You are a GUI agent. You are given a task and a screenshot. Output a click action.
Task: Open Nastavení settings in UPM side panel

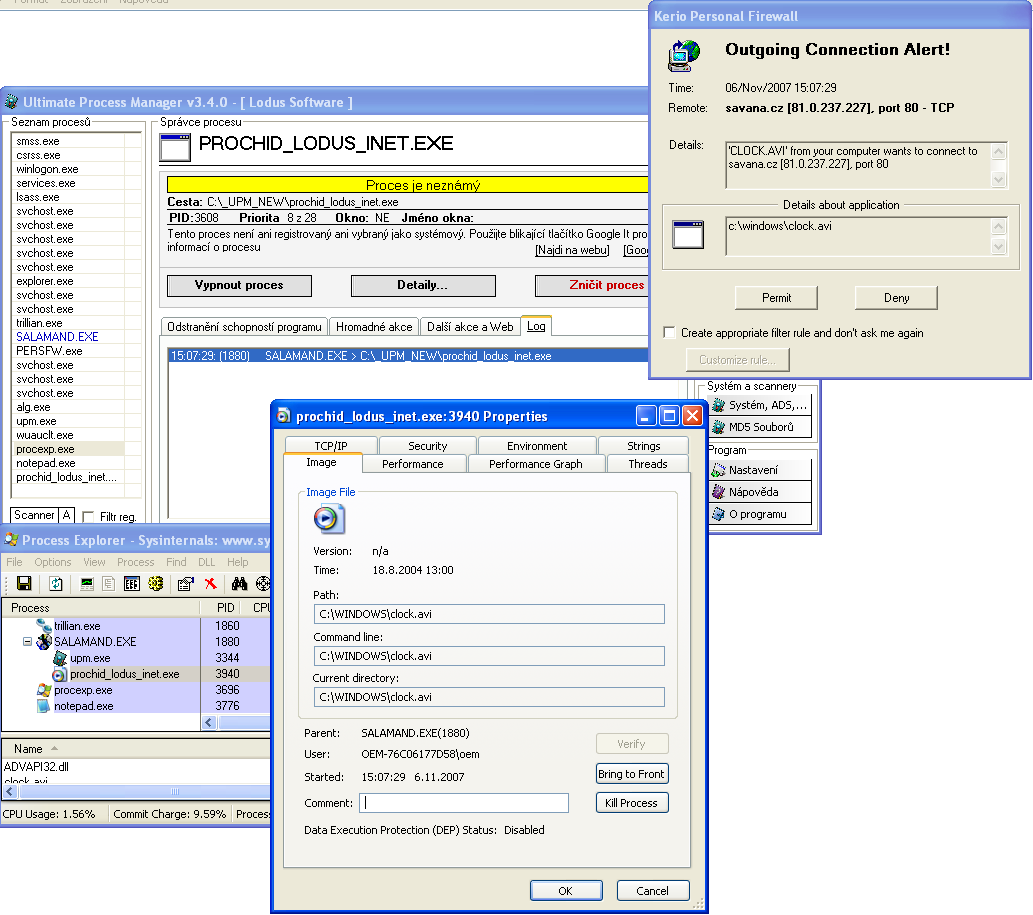click(760, 470)
